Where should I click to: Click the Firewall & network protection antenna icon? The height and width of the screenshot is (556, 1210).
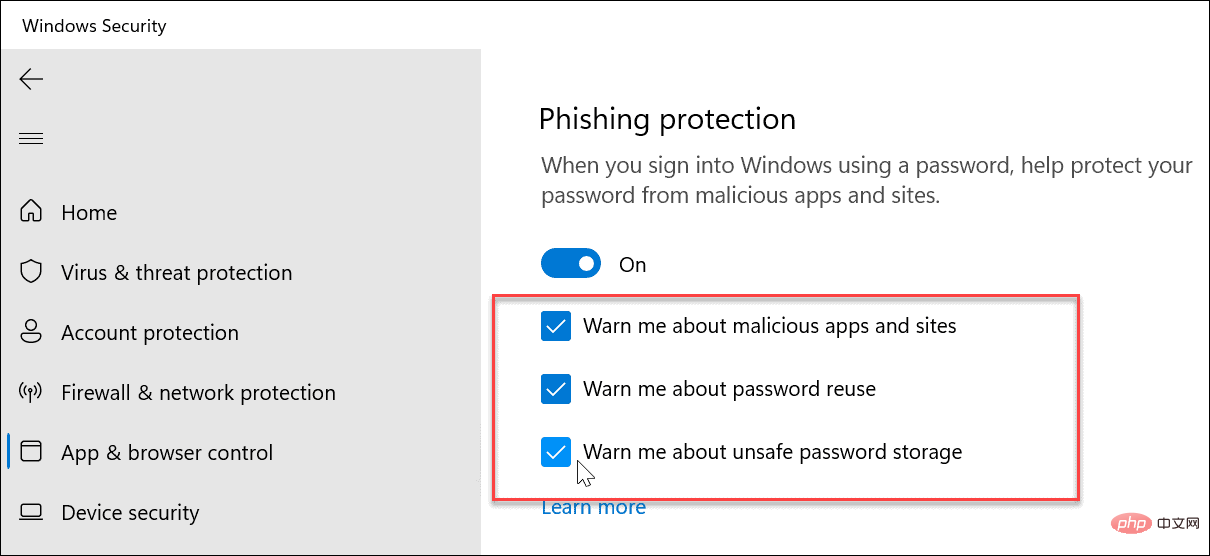tap(31, 392)
